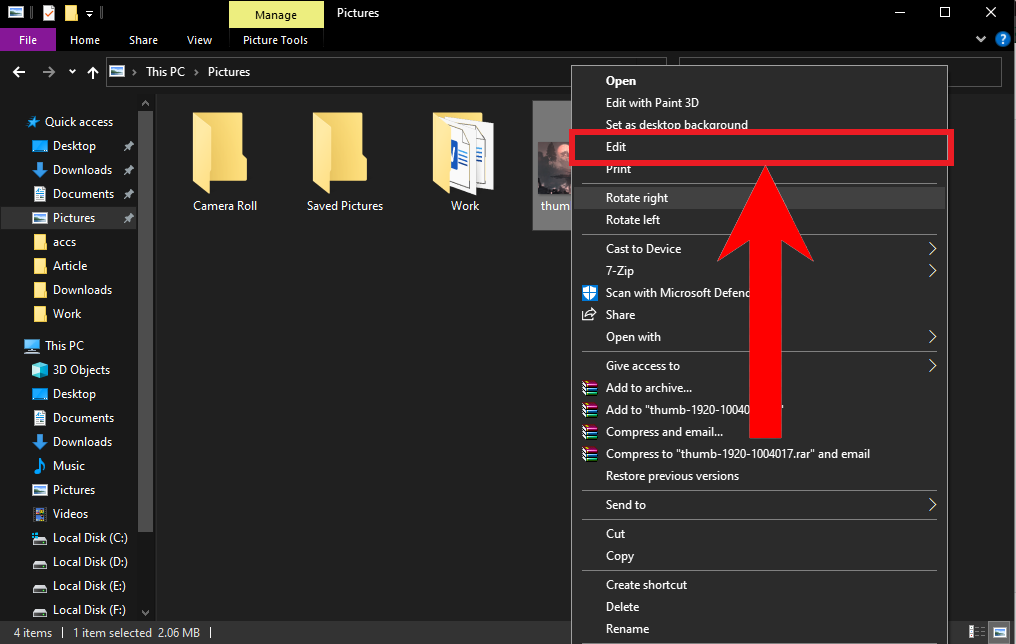Choose Edit with Paint 3D
The height and width of the screenshot is (644, 1016).
(x=759, y=103)
